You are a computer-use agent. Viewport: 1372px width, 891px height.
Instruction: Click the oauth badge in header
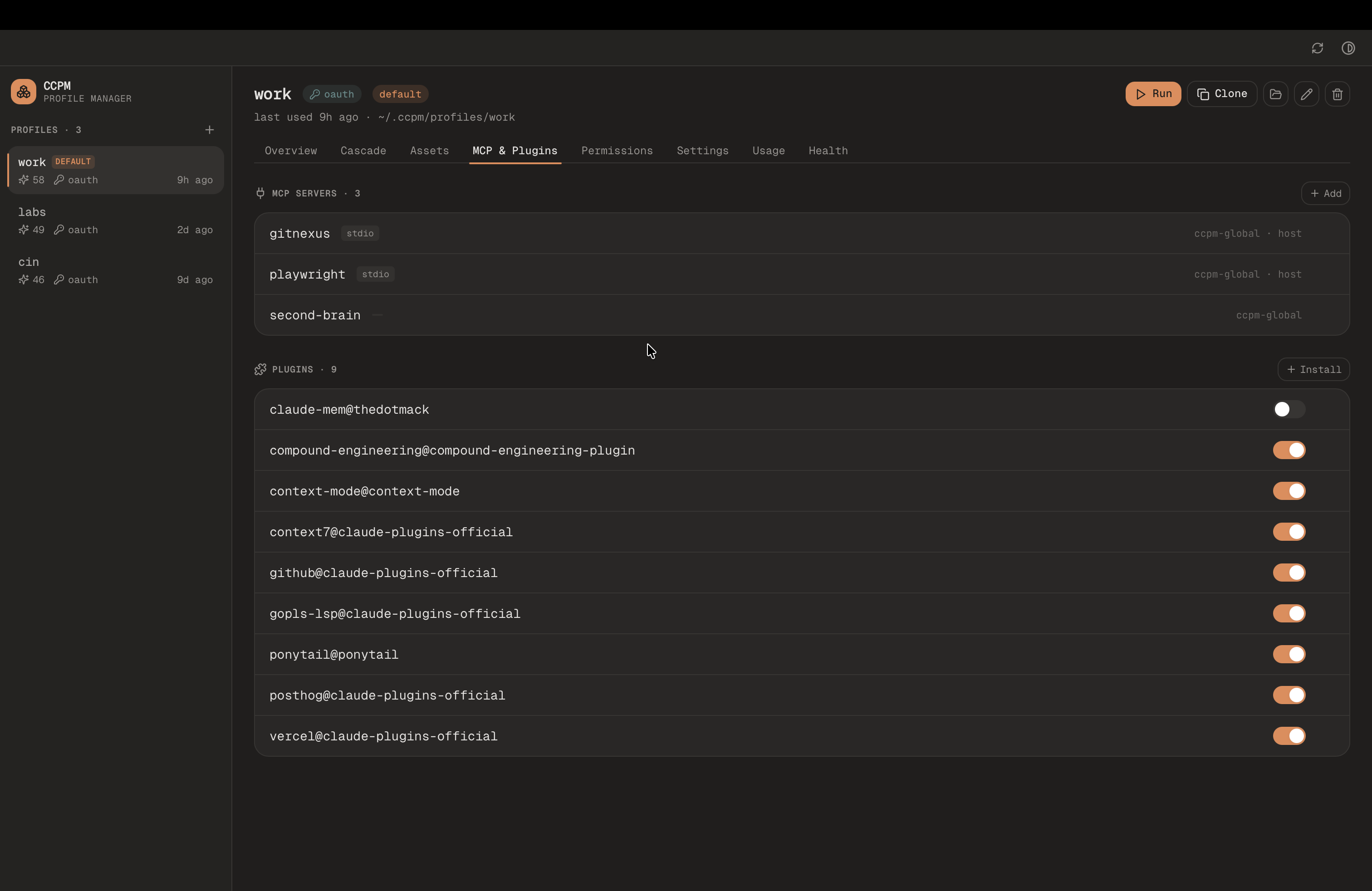coord(332,94)
